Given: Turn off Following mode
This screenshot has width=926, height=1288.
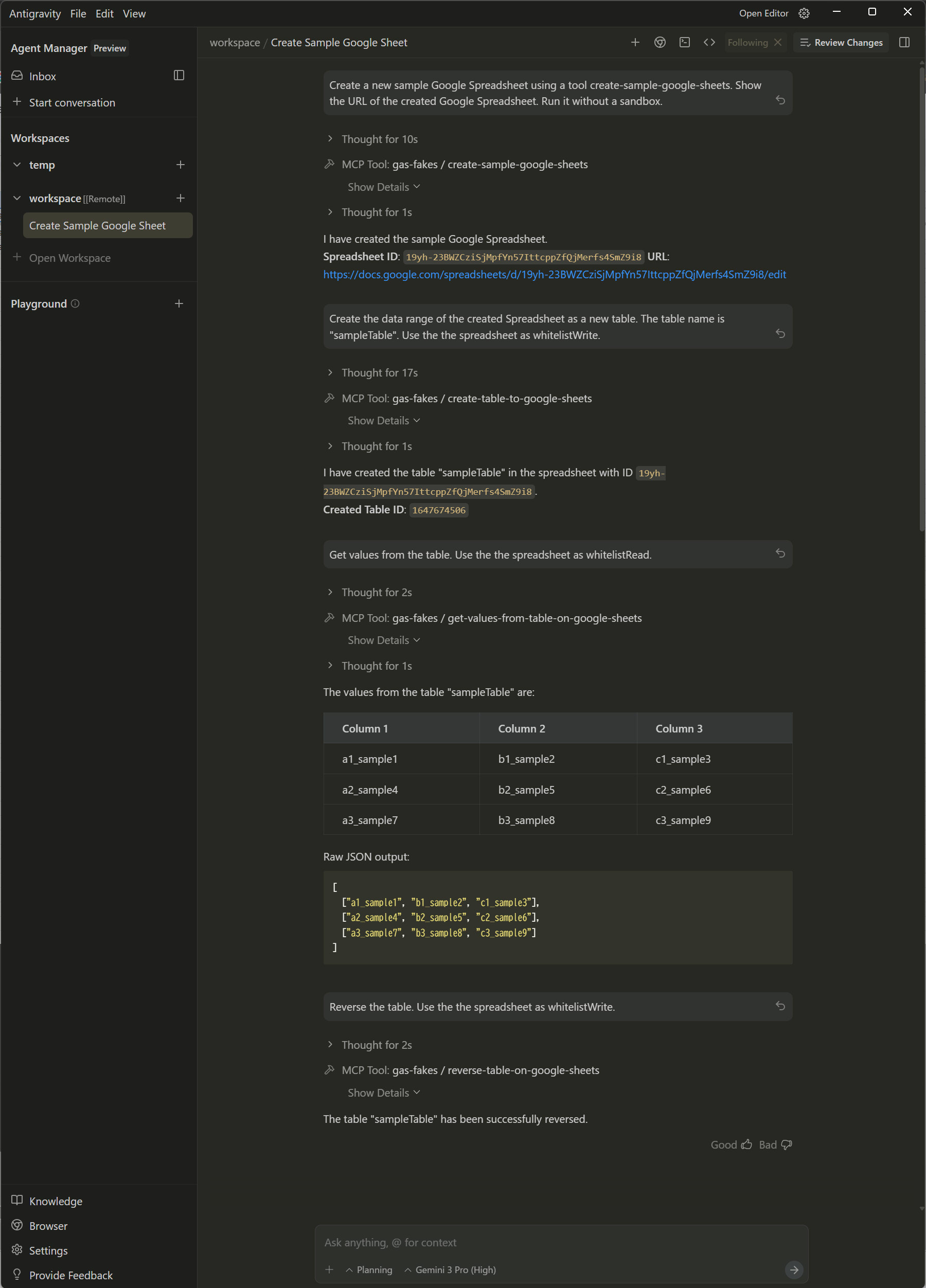Looking at the screenshot, I should coord(778,43).
